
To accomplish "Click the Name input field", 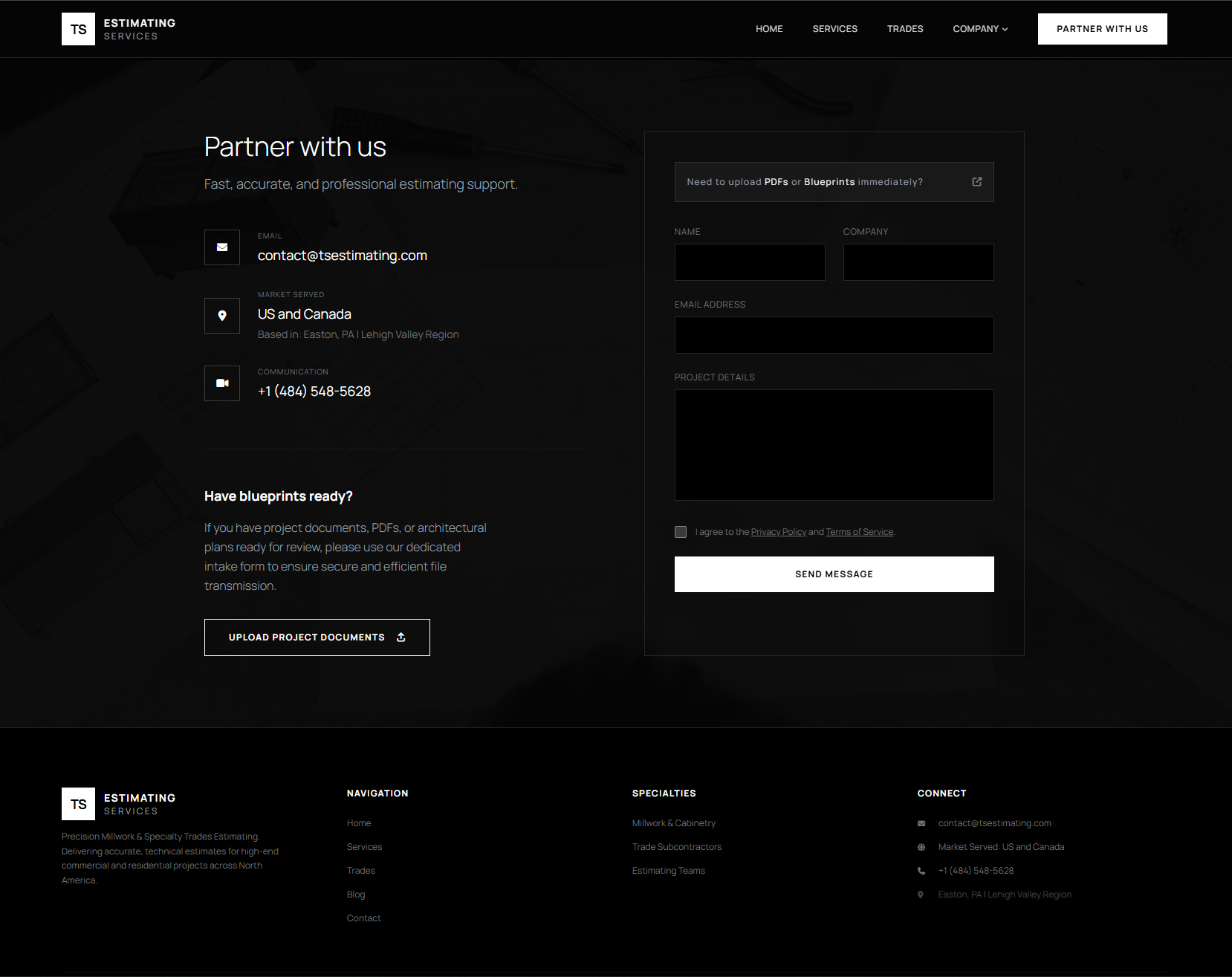I will (x=750, y=262).
